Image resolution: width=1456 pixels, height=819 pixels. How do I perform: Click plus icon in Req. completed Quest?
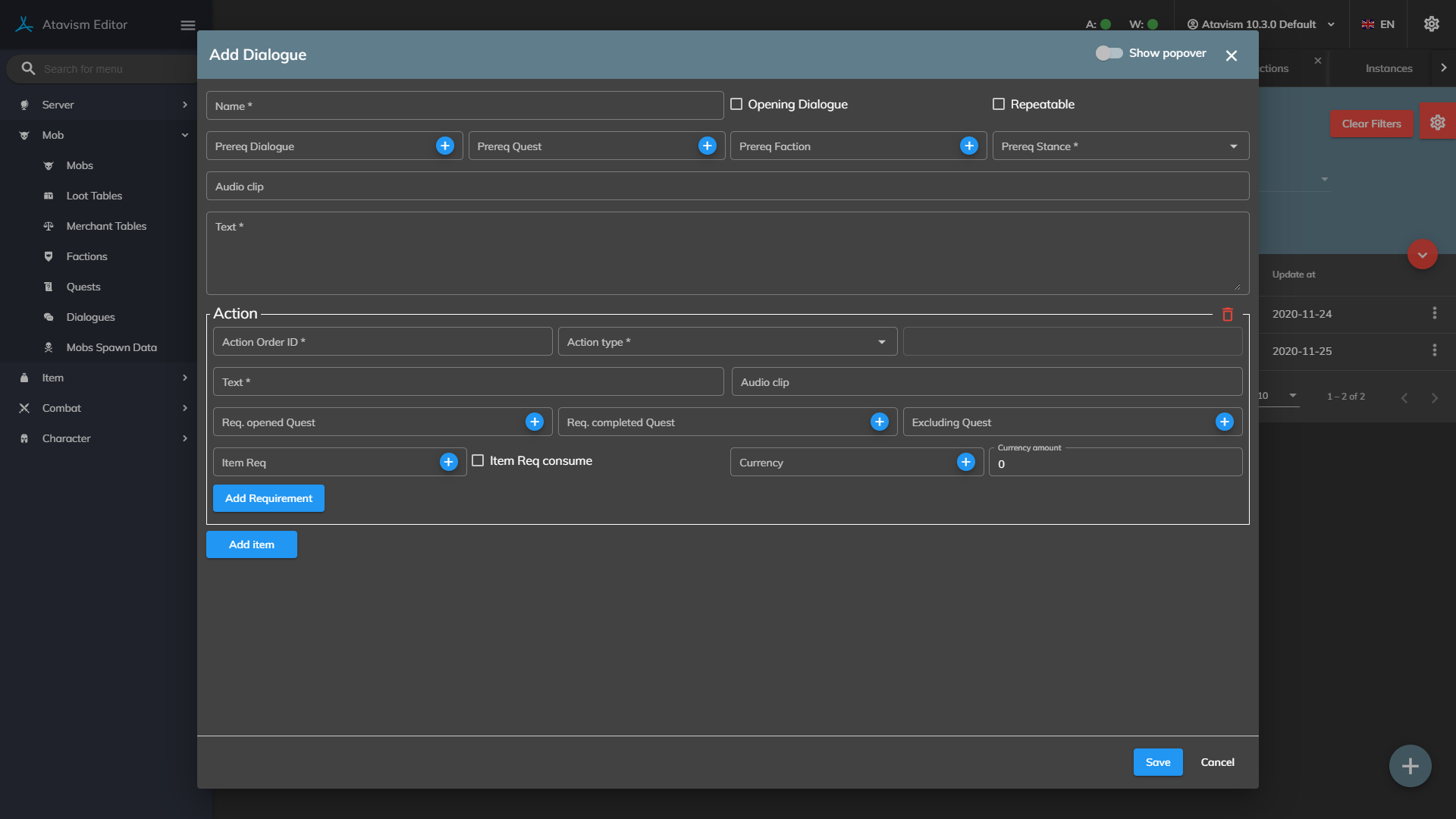tap(880, 422)
